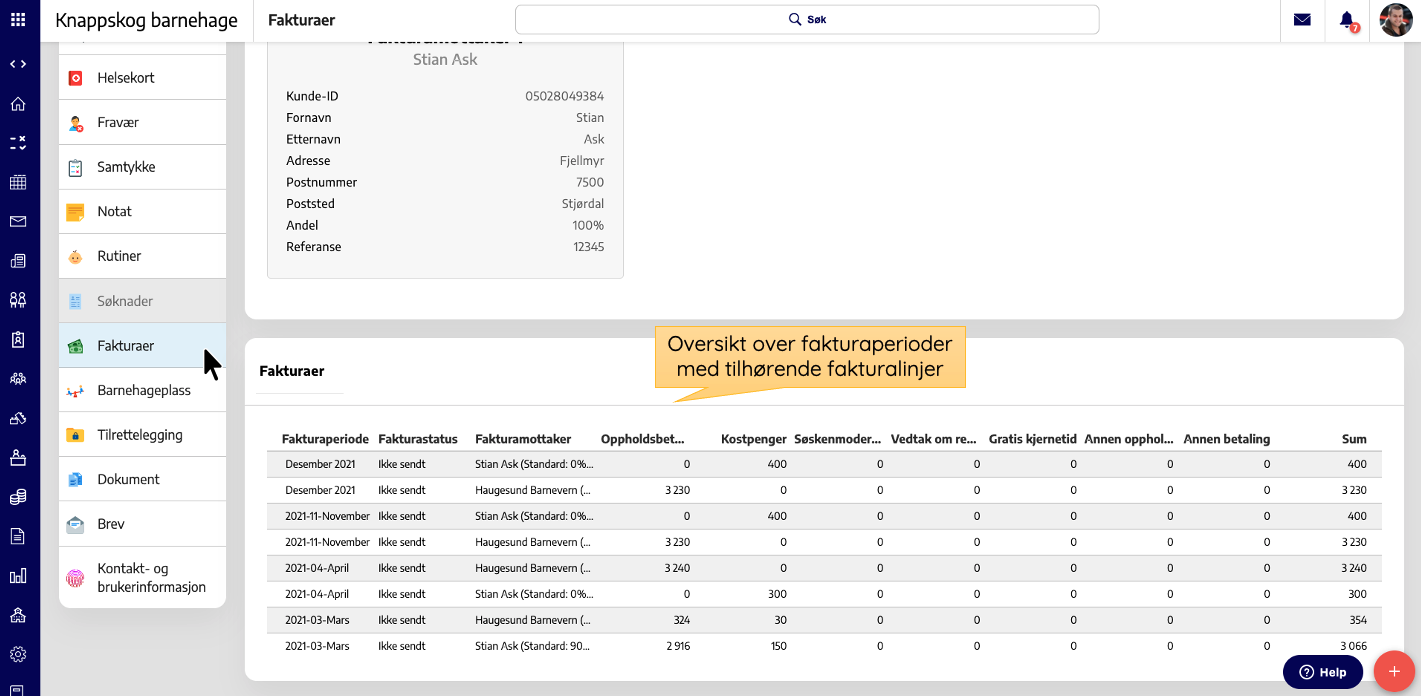Sort by Fakturaperiode column header
Image resolution: width=1421 pixels, height=696 pixels.
(325, 439)
